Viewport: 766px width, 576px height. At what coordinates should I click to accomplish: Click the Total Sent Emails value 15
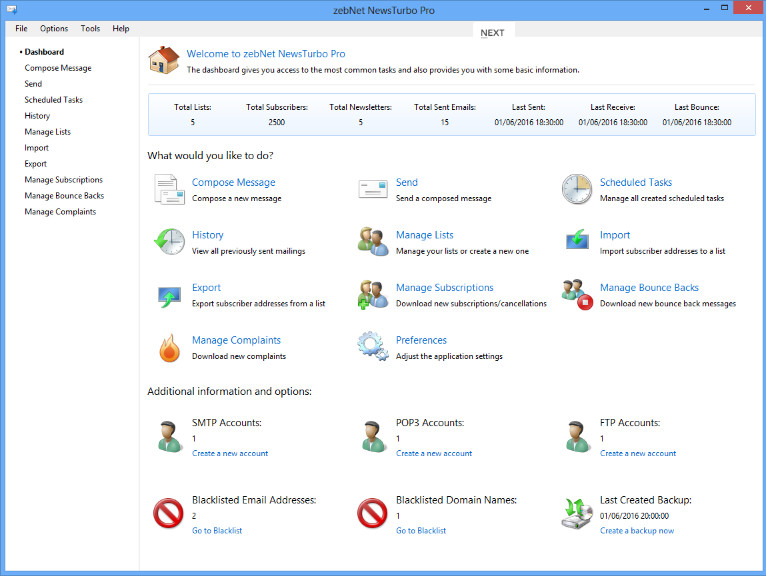click(445, 122)
